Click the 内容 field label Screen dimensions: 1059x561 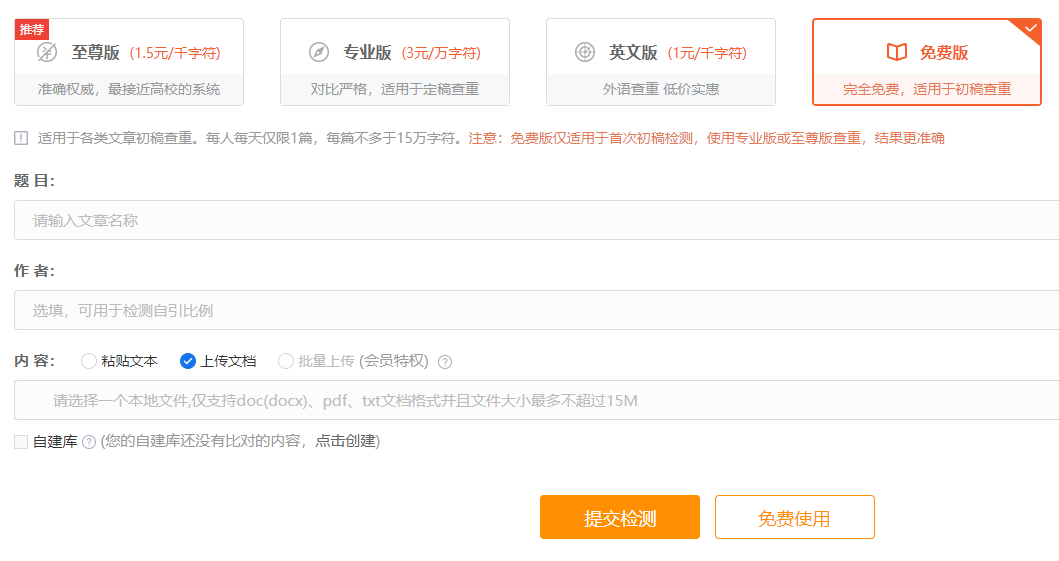tap(34, 361)
